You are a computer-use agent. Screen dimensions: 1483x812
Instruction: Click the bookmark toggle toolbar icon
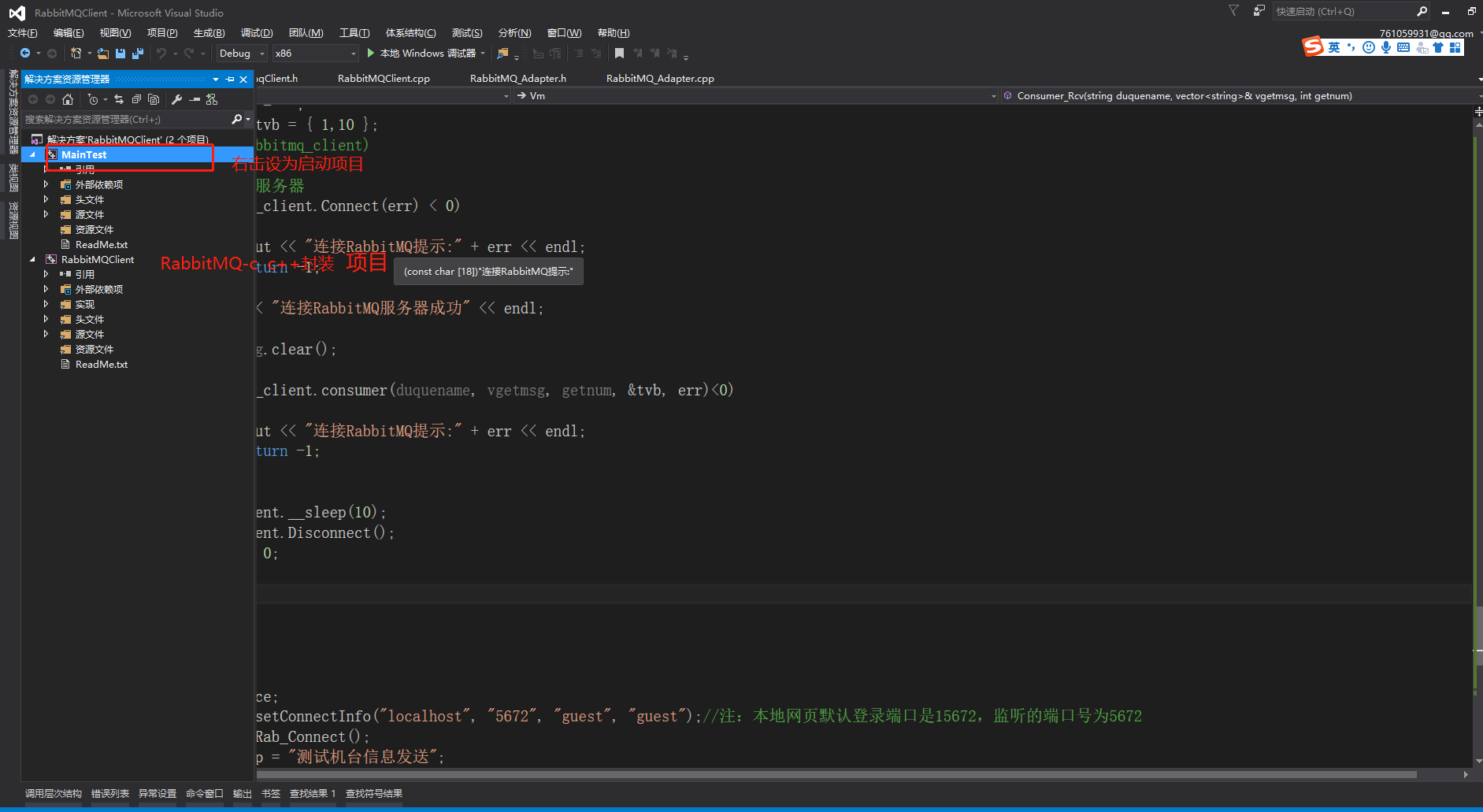tap(619, 54)
